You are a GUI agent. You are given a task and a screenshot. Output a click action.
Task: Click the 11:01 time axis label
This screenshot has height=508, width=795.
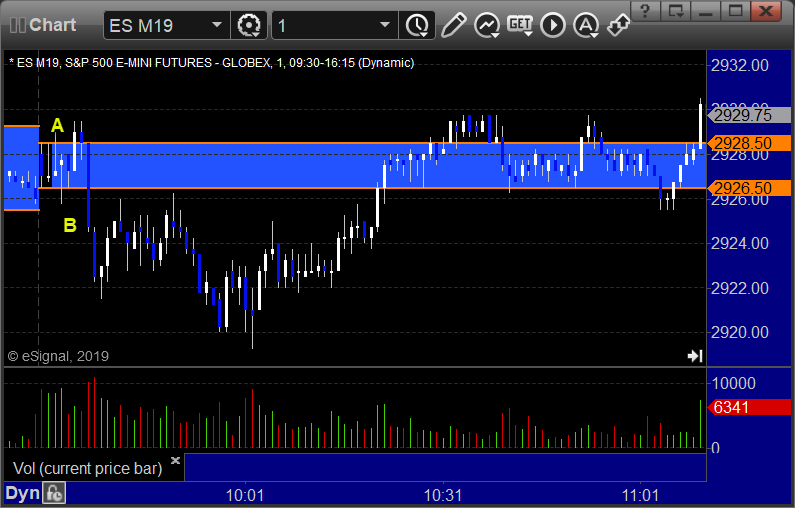pos(640,495)
